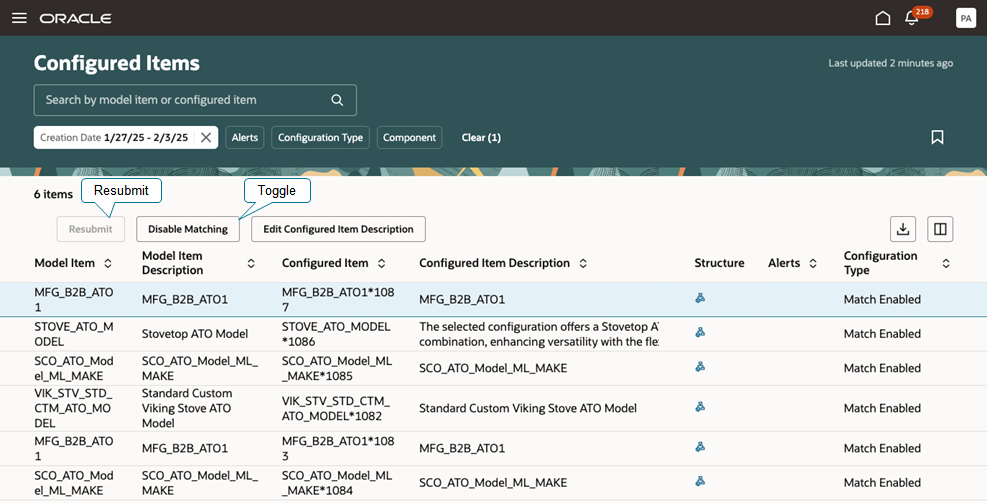Open the manage columns icon
The image size is (987, 503).
pyautogui.click(x=940, y=229)
